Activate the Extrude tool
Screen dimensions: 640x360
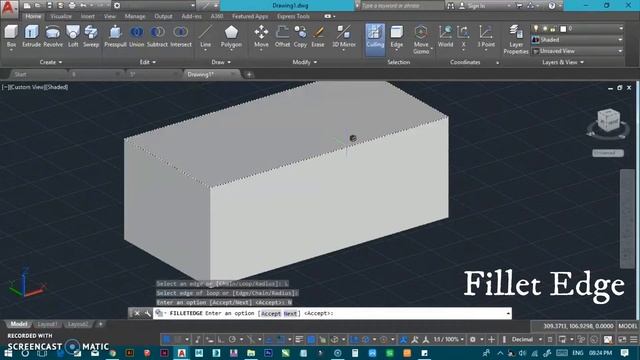[x=31, y=36]
